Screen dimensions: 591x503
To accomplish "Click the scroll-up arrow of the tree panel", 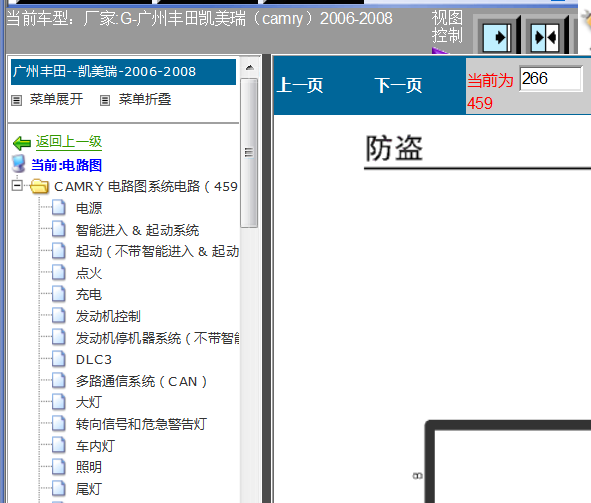I will 249,68.
